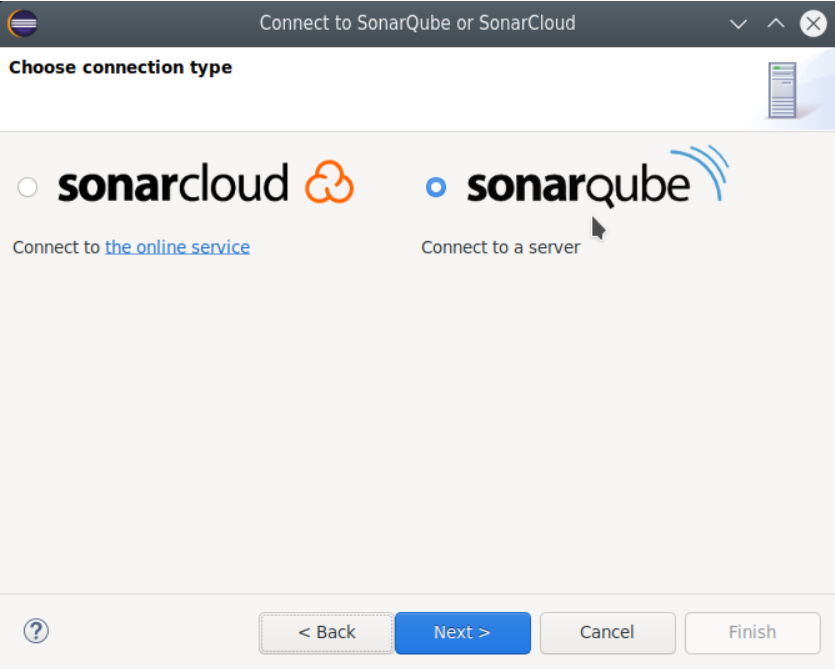The height and width of the screenshot is (669, 835).
Task: Click the server tower banner icon
Action: 782,90
